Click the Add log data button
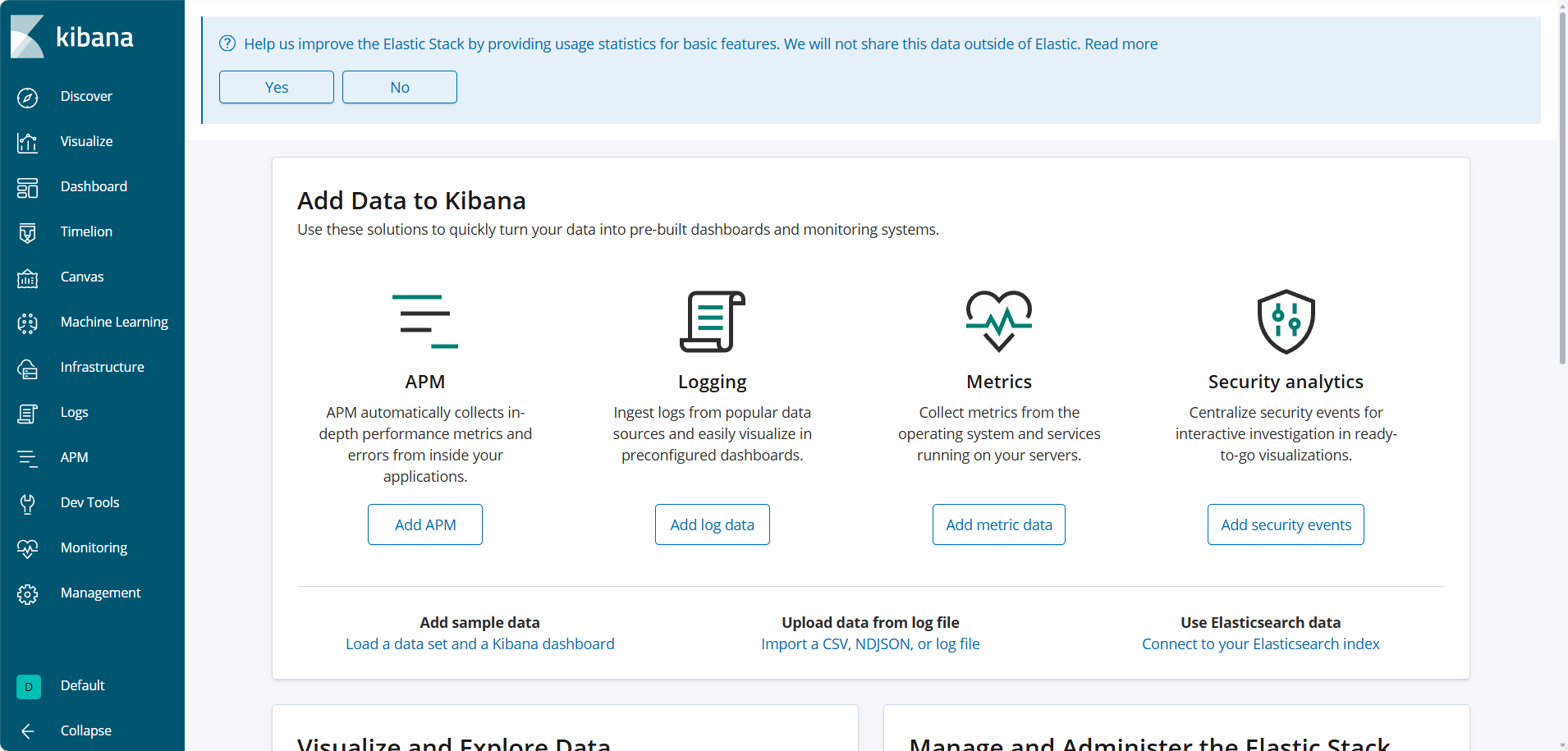This screenshot has height=751, width=1568. tap(713, 524)
